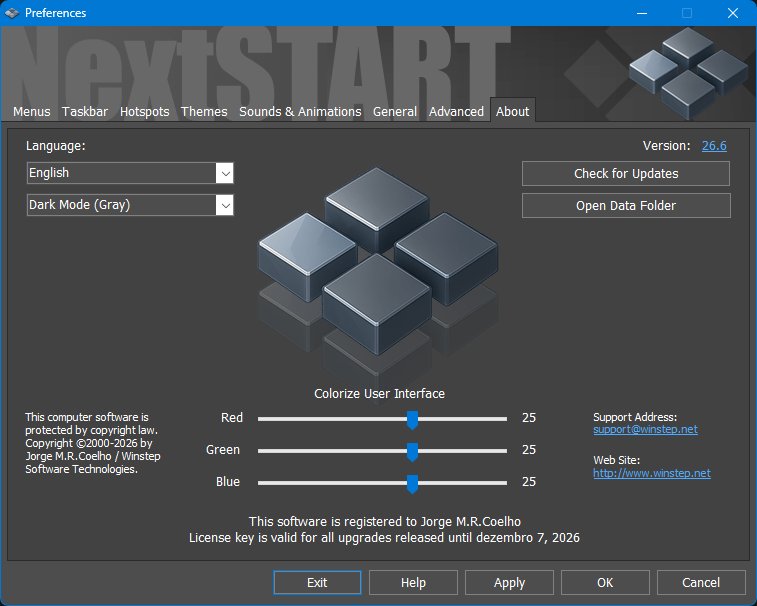The height and width of the screenshot is (606, 757).
Task: Click the Apply button
Action: (509, 582)
